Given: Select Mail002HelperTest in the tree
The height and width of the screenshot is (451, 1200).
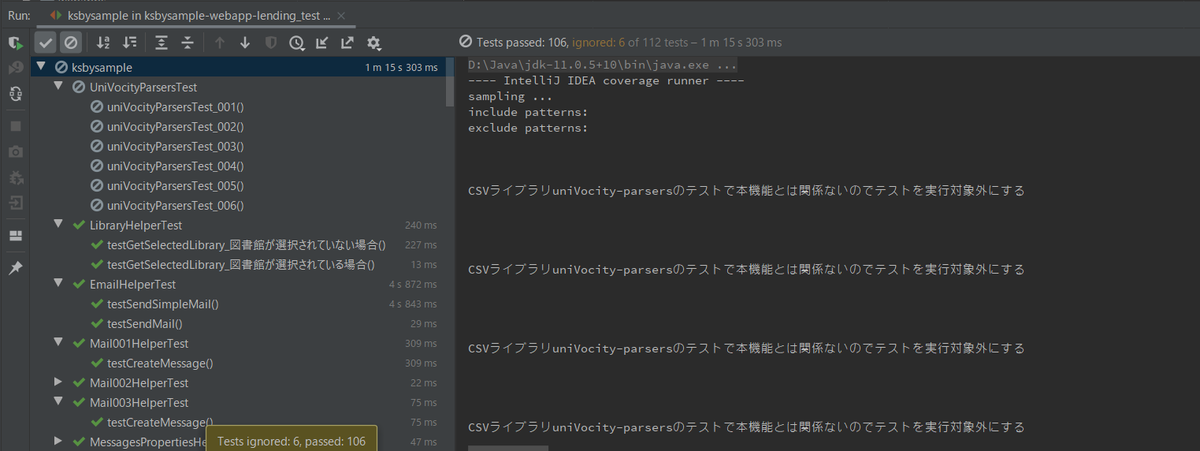Looking at the screenshot, I should (x=138, y=382).
